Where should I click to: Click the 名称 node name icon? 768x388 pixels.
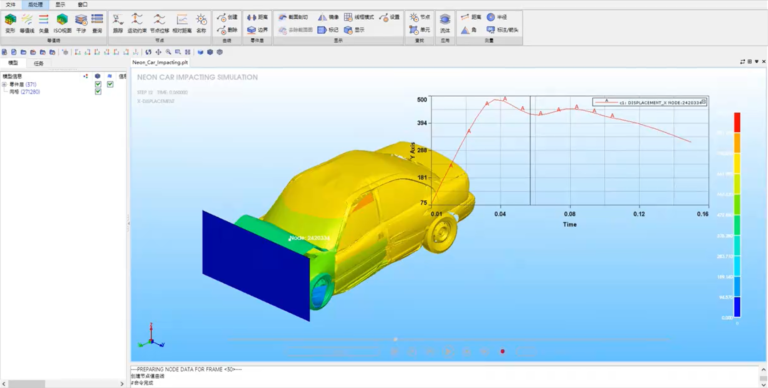pos(201,23)
